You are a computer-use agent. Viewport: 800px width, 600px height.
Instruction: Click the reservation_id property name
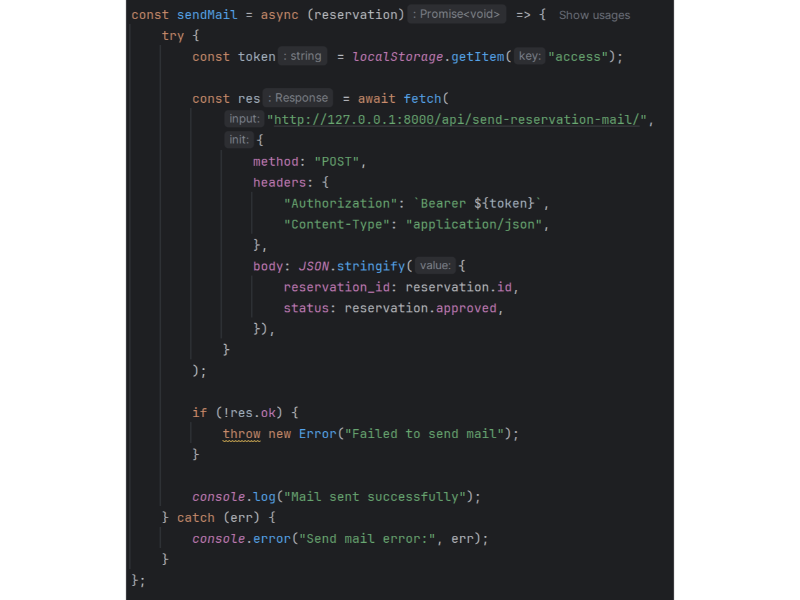[x=336, y=288]
